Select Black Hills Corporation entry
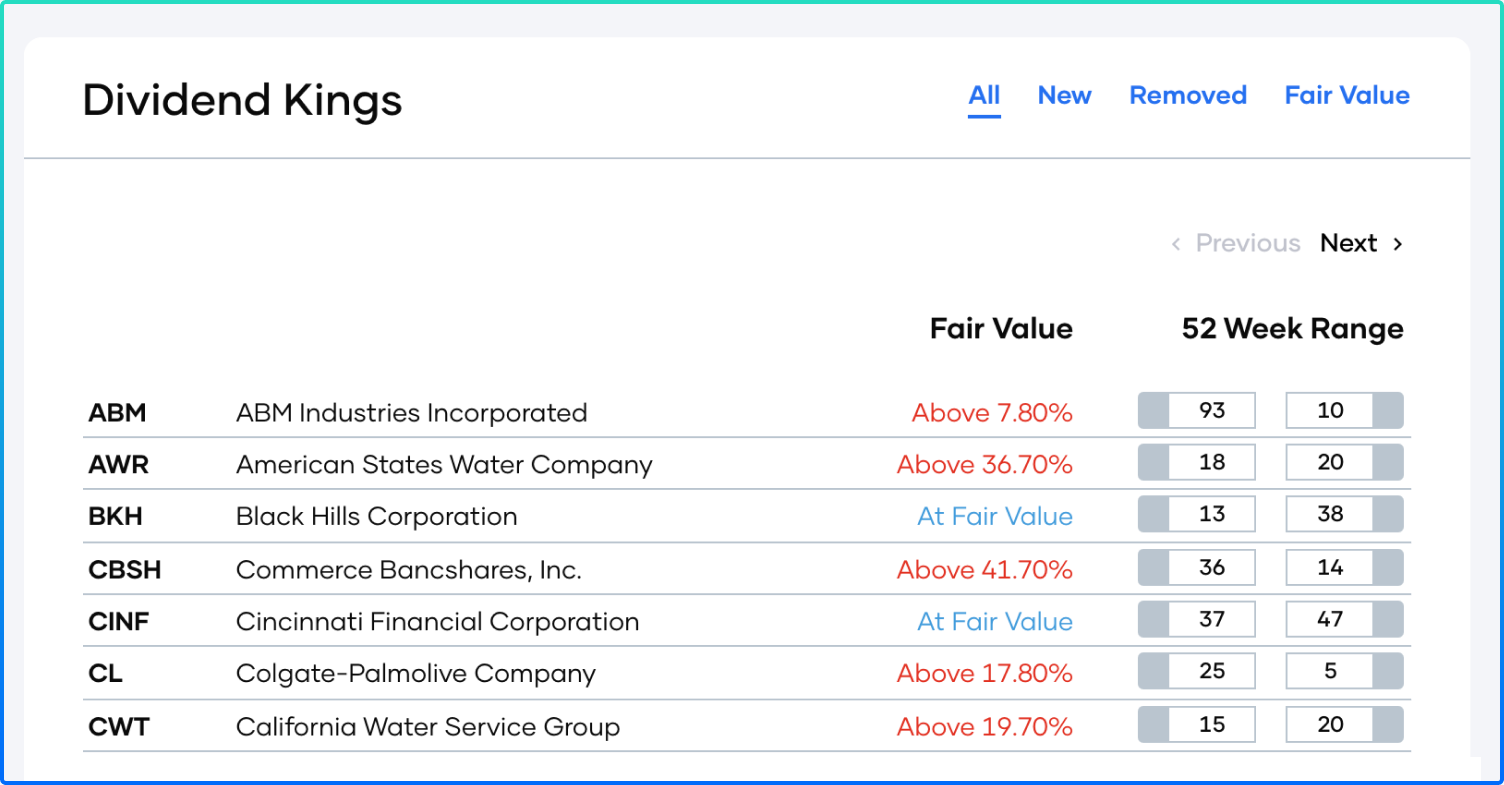Screen dimensions: 1504x785 pos(376,517)
